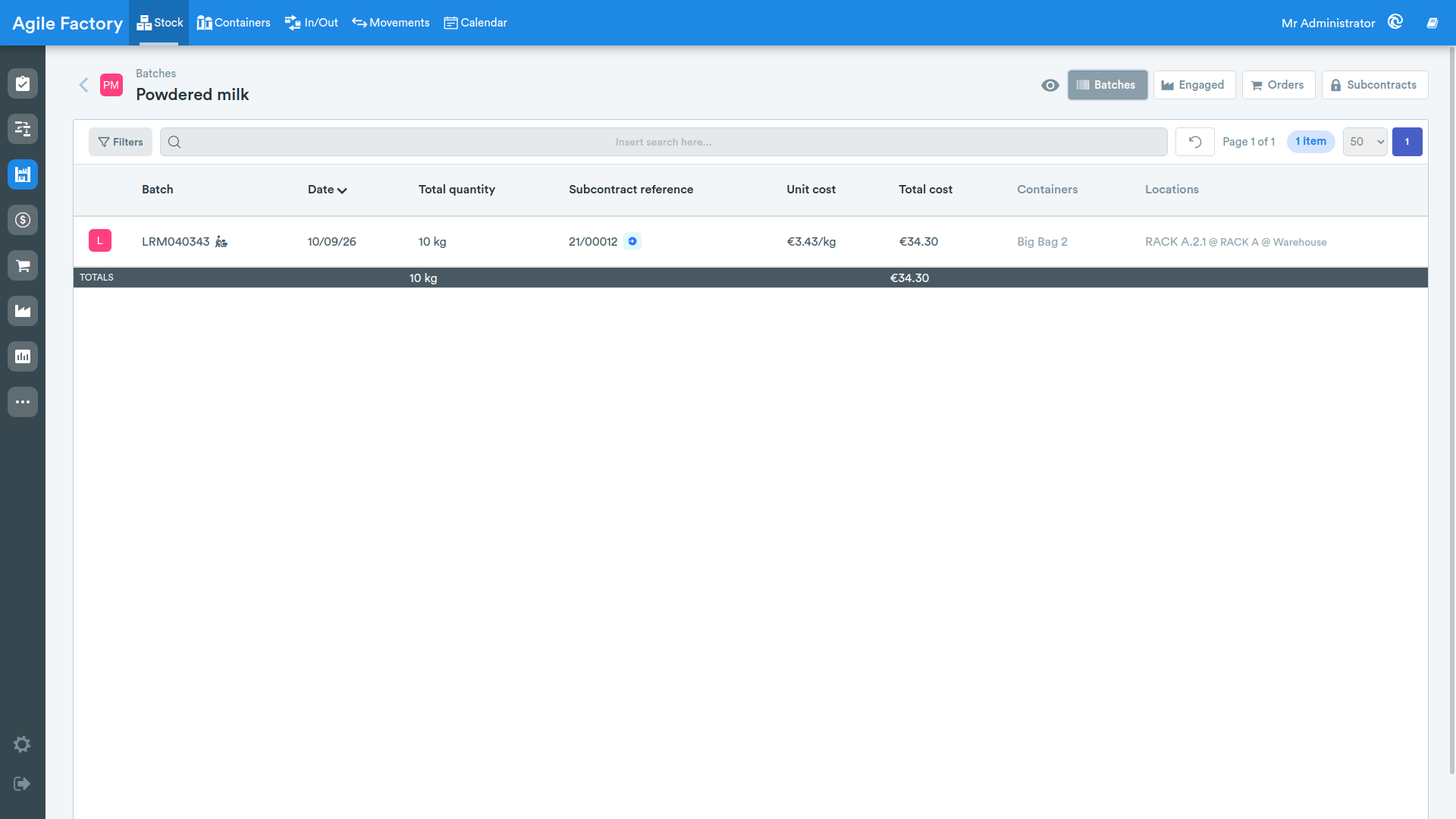This screenshot has width=1456, height=819.
Task: Click page number 1 button
Action: pos(1407,142)
